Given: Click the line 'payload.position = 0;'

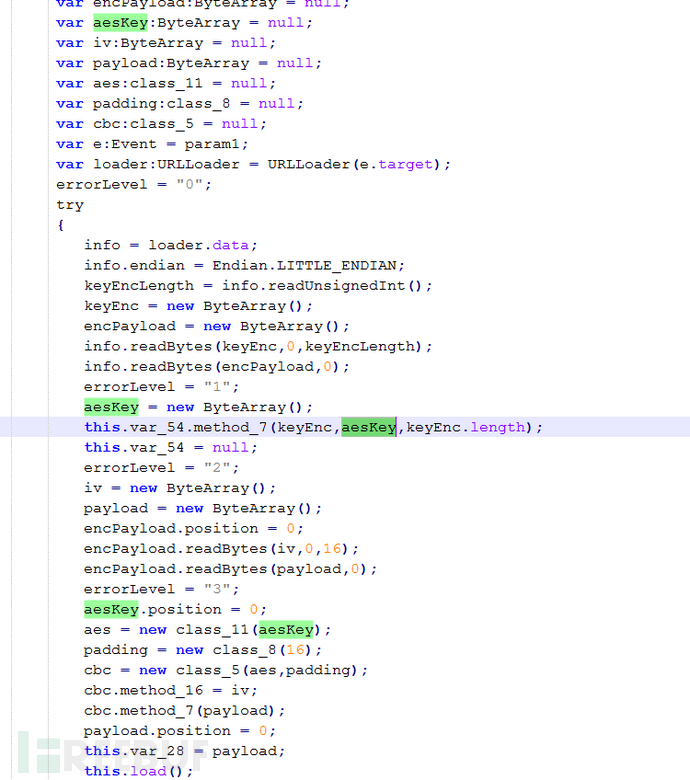Looking at the screenshot, I should [180, 731].
